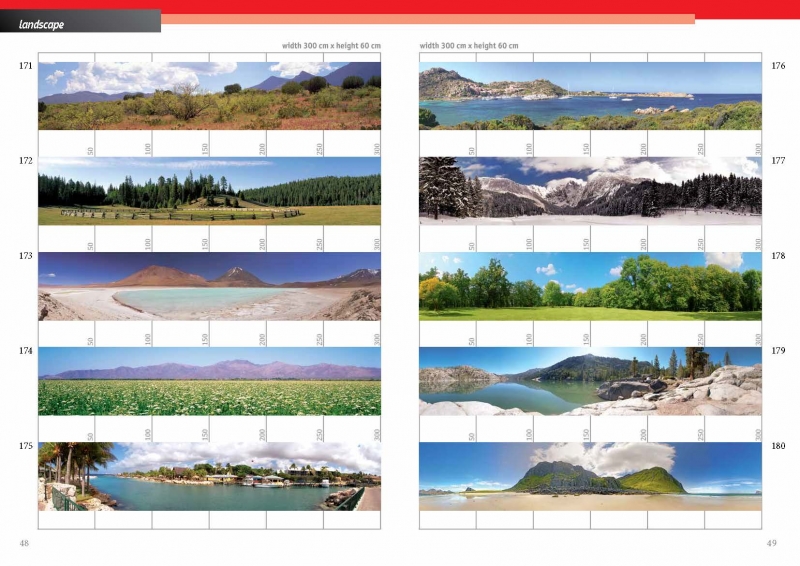The image size is (800, 566).
Task: Pick the coastal bay panorama 176
Action: click(590, 96)
